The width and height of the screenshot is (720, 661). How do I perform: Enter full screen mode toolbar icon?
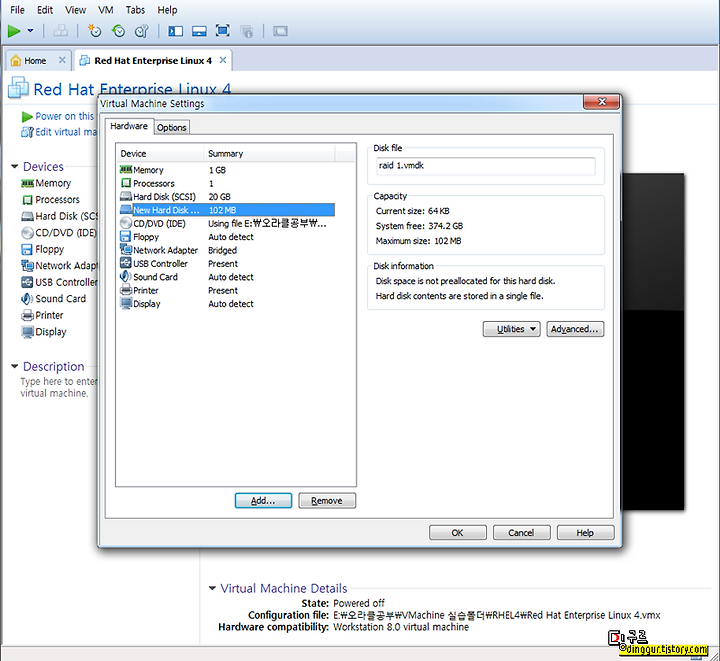click(223, 31)
